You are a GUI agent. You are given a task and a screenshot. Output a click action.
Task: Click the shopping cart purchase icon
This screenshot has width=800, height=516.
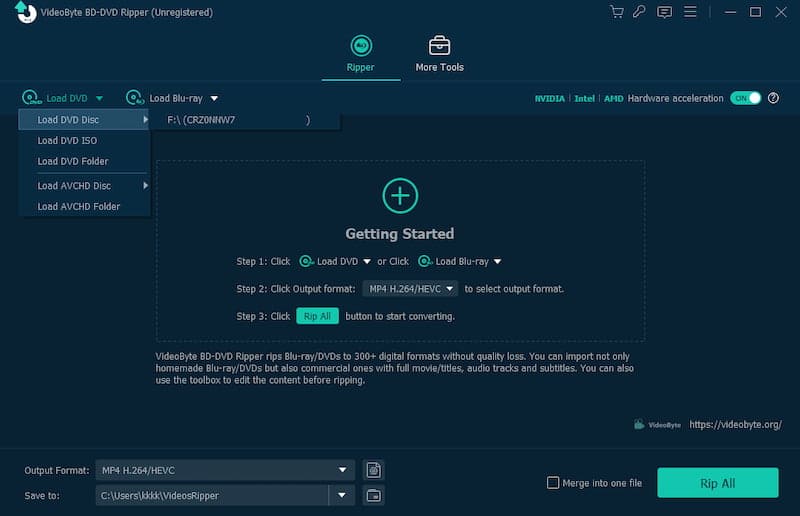click(616, 12)
